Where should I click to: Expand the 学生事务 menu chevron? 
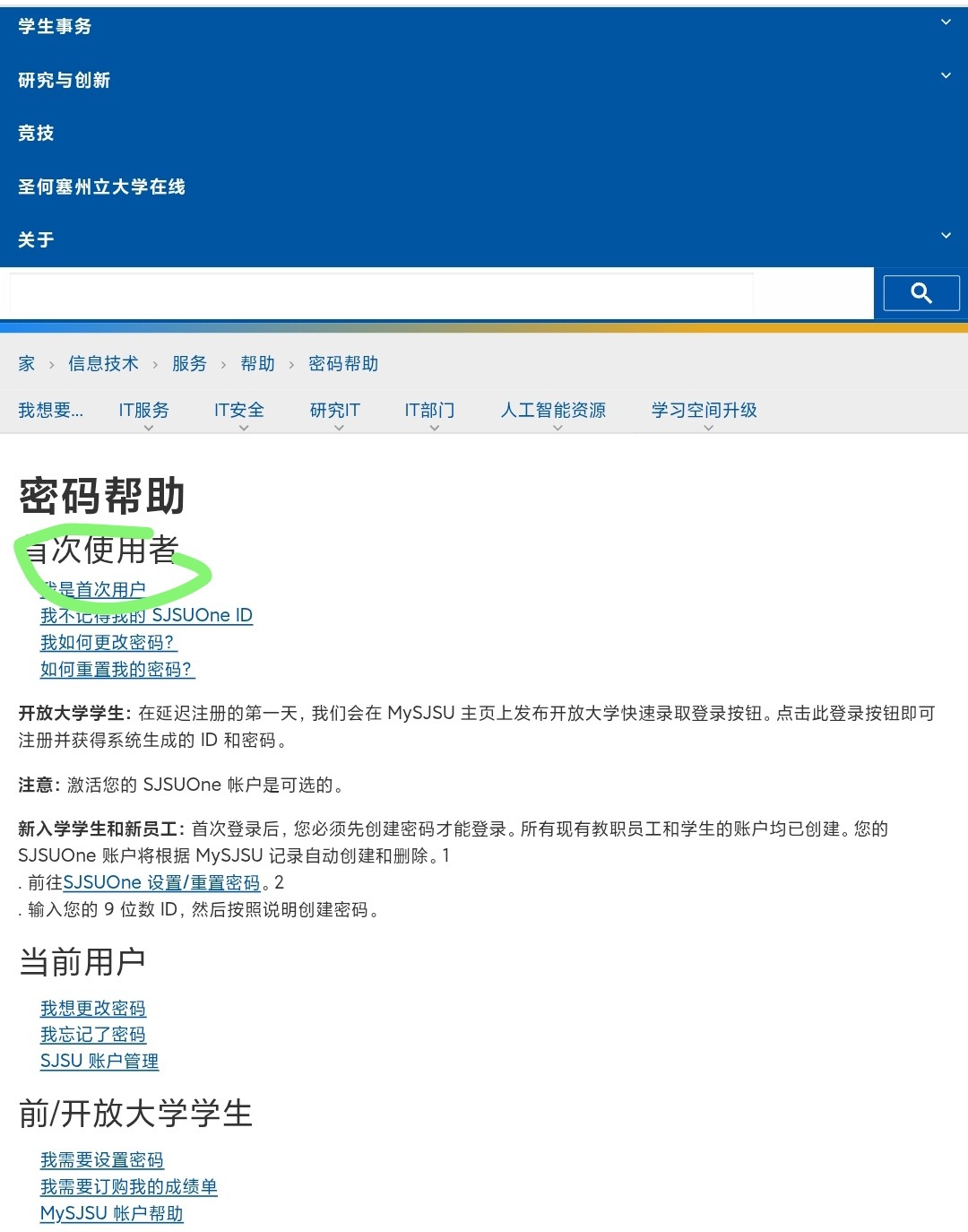pyautogui.click(x=945, y=23)
